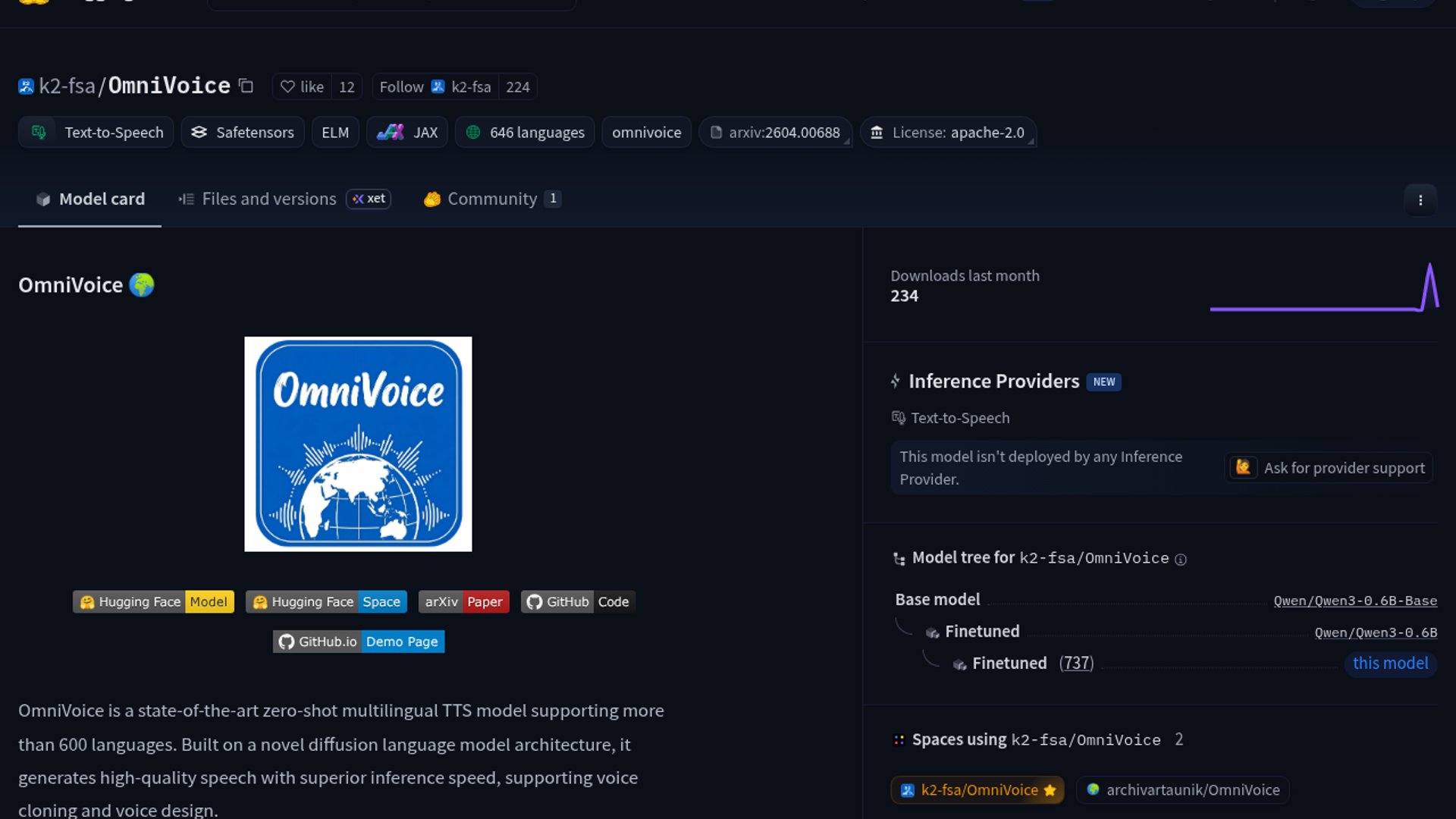
Task: Expand the License apache-2.0 tag
Action: tap(948, 132)
